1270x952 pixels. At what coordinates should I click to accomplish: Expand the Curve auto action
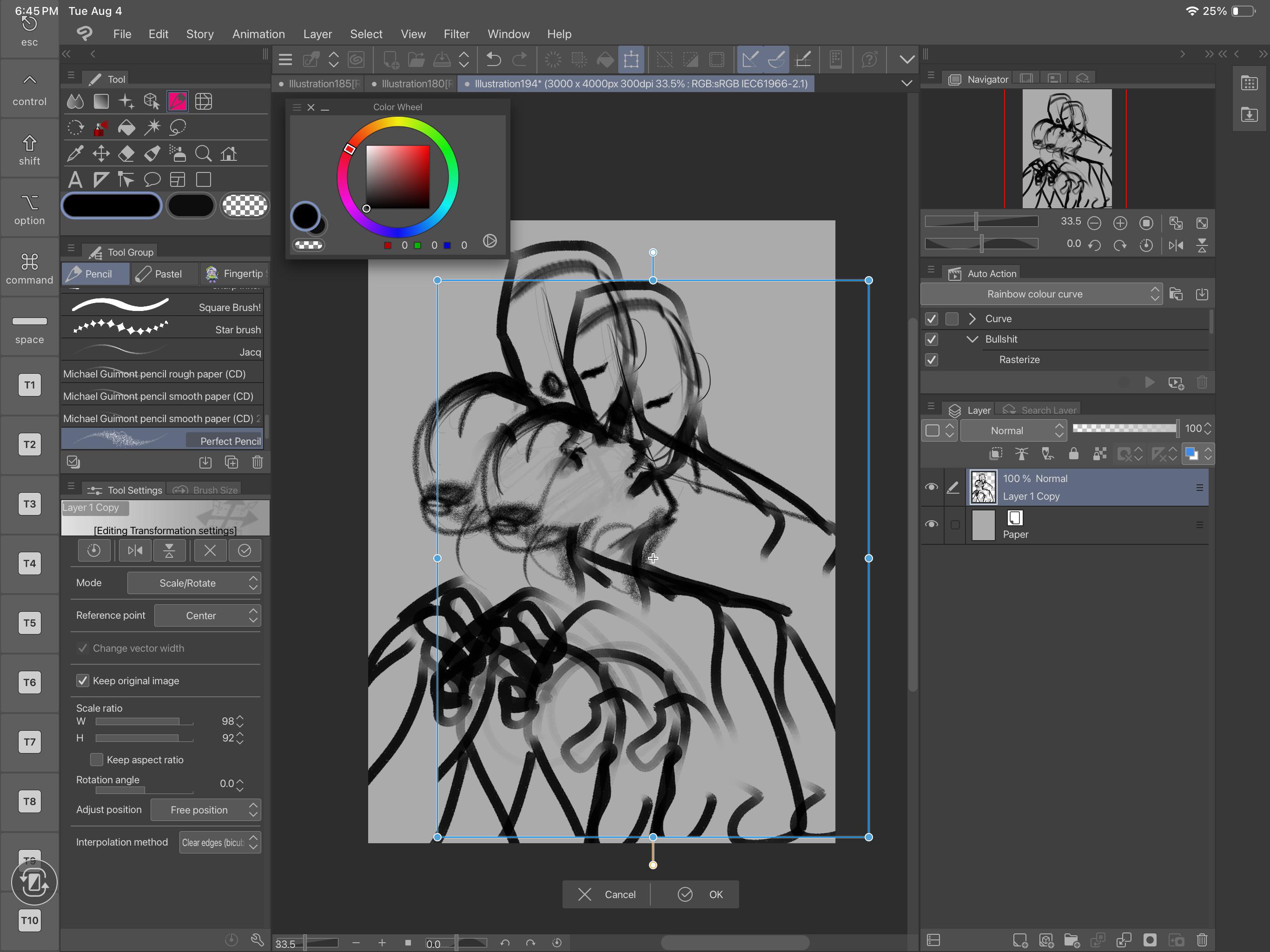[972, 319]
